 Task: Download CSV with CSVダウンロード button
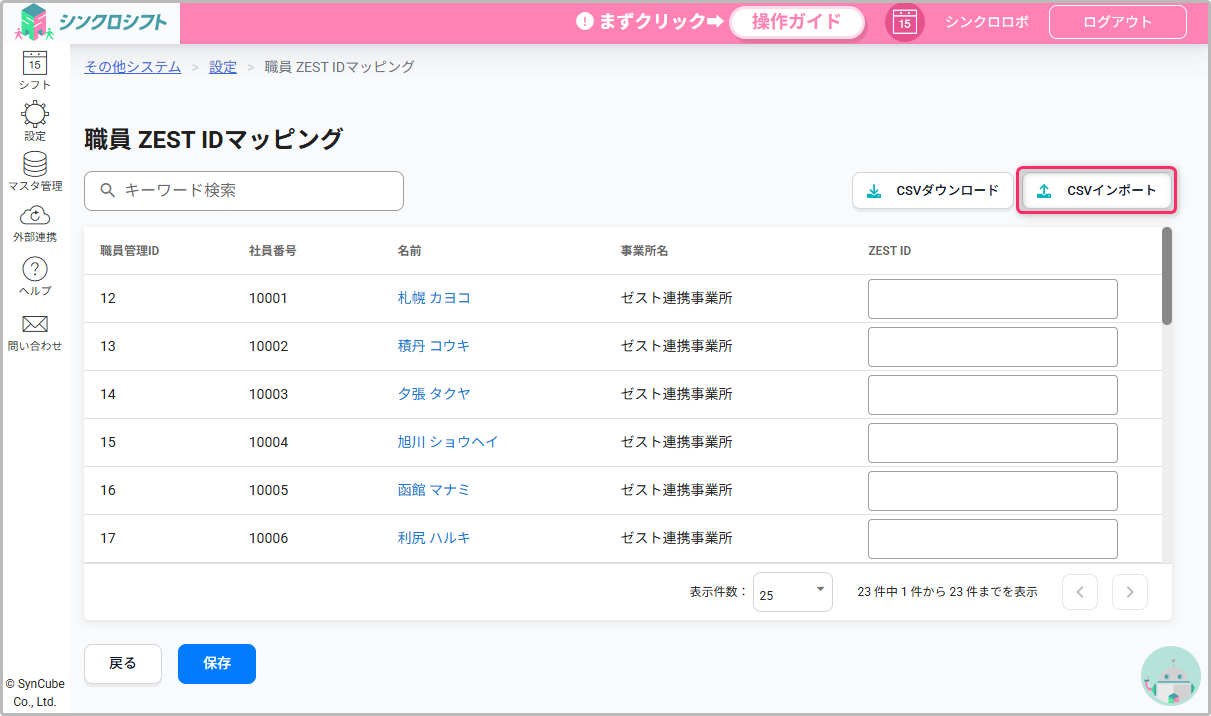click(x=932, y=190)
